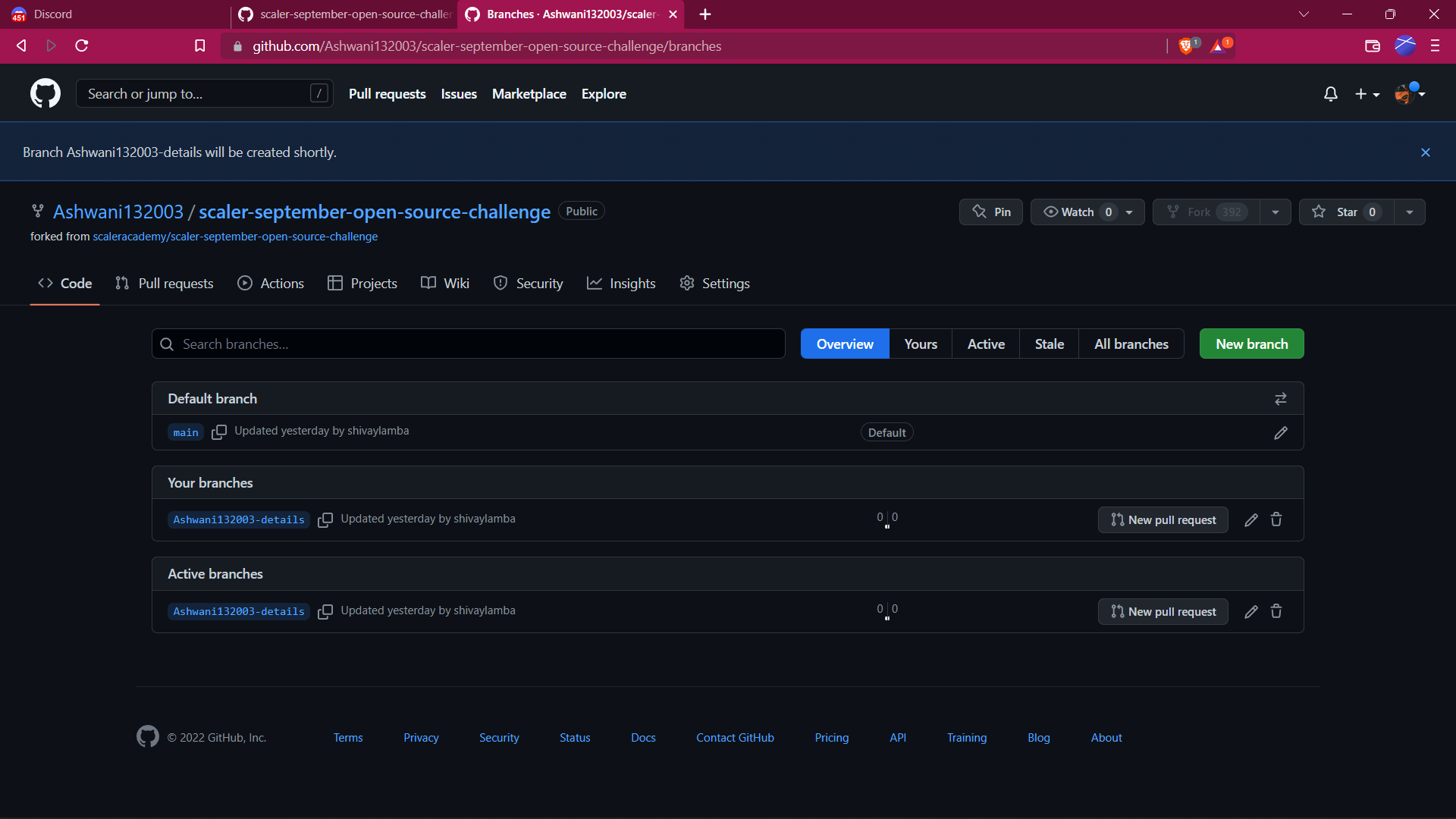Select the Security shield tab icon
This screenshot has height=819, width=1456.
500,283
